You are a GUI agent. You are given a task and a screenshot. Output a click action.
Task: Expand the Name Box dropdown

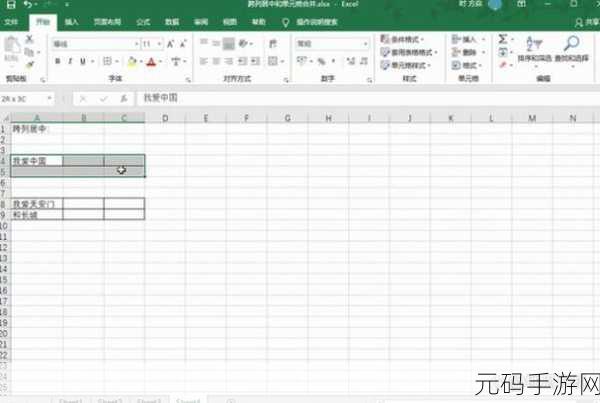pyautogui.click(x=49, y=99)
